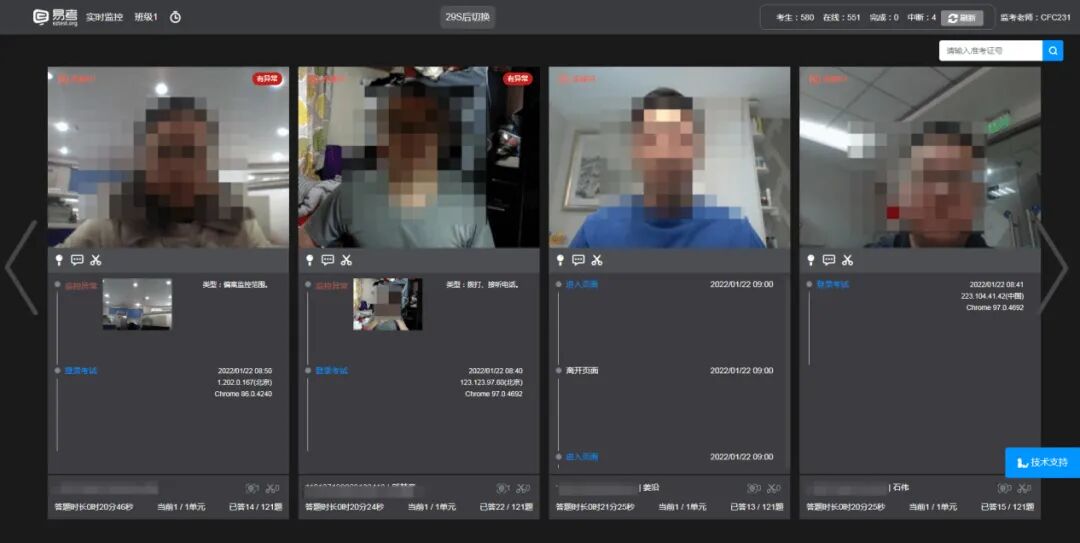Viewport: 1080px width, 543px height.
Task: Click the 登录考试 link dated 2022/01/22 08:40
Action: tap(331, 371)
